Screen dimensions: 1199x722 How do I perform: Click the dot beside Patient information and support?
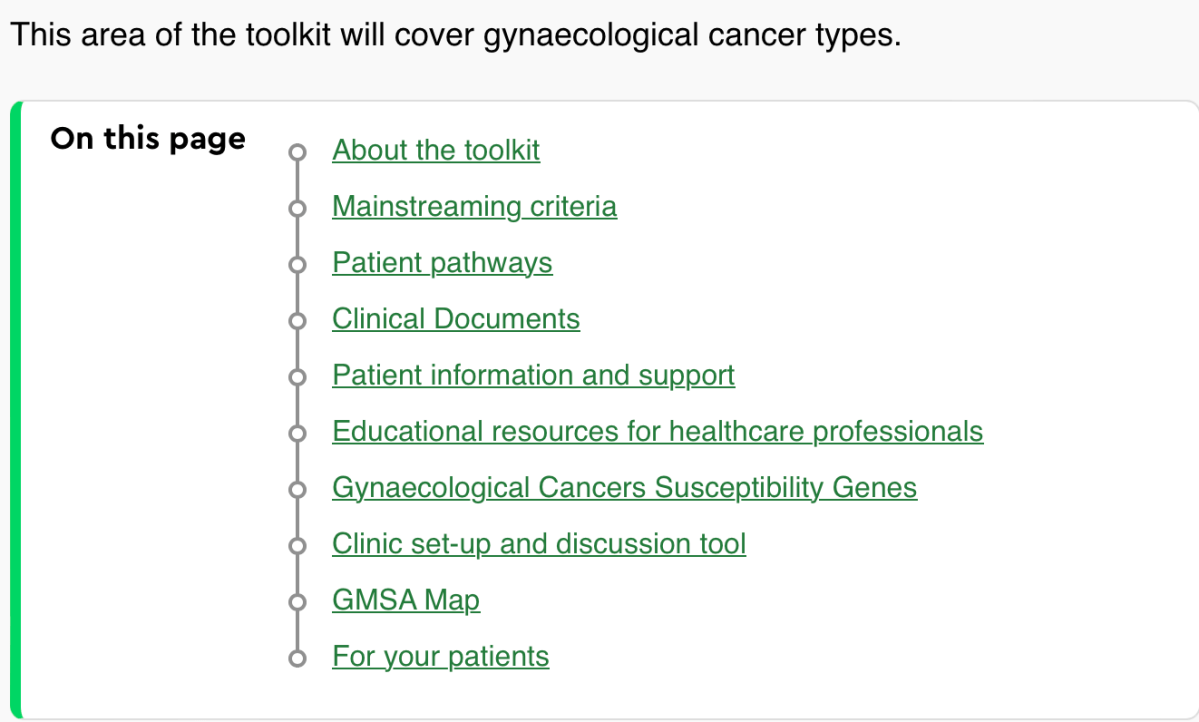295,378
